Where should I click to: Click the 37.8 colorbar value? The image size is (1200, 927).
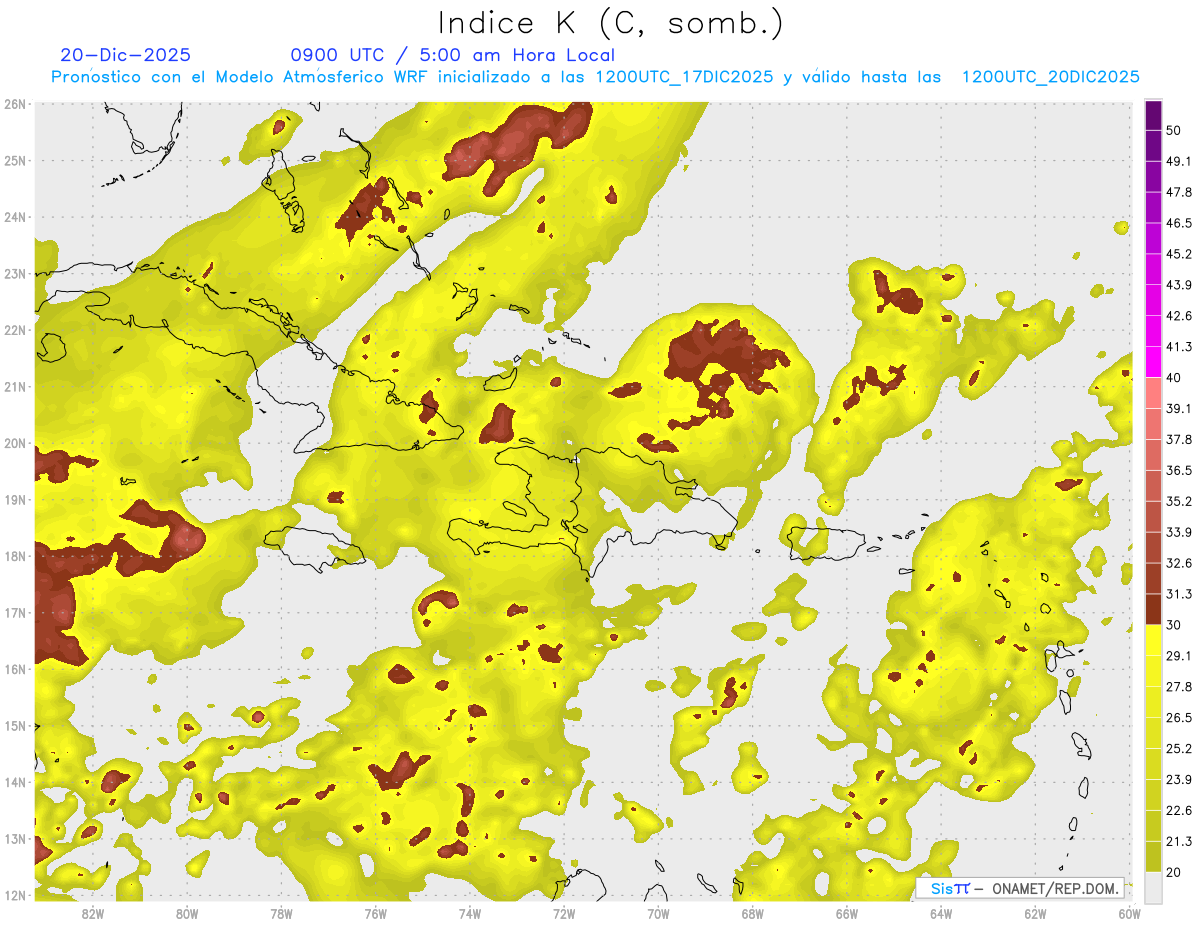(1179, 440)
